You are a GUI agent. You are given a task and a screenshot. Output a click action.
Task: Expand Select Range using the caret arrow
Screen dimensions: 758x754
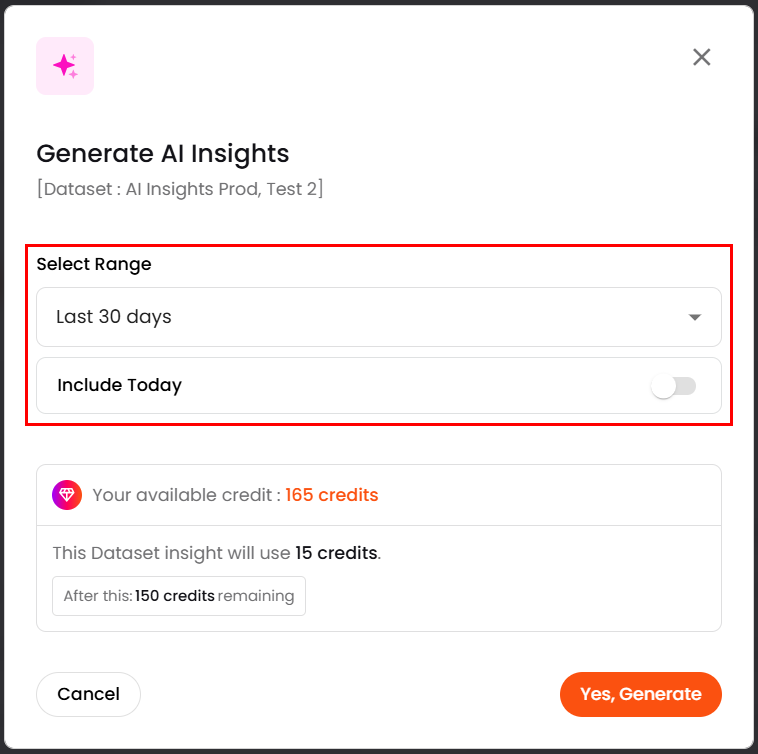[x=695, y=317]
